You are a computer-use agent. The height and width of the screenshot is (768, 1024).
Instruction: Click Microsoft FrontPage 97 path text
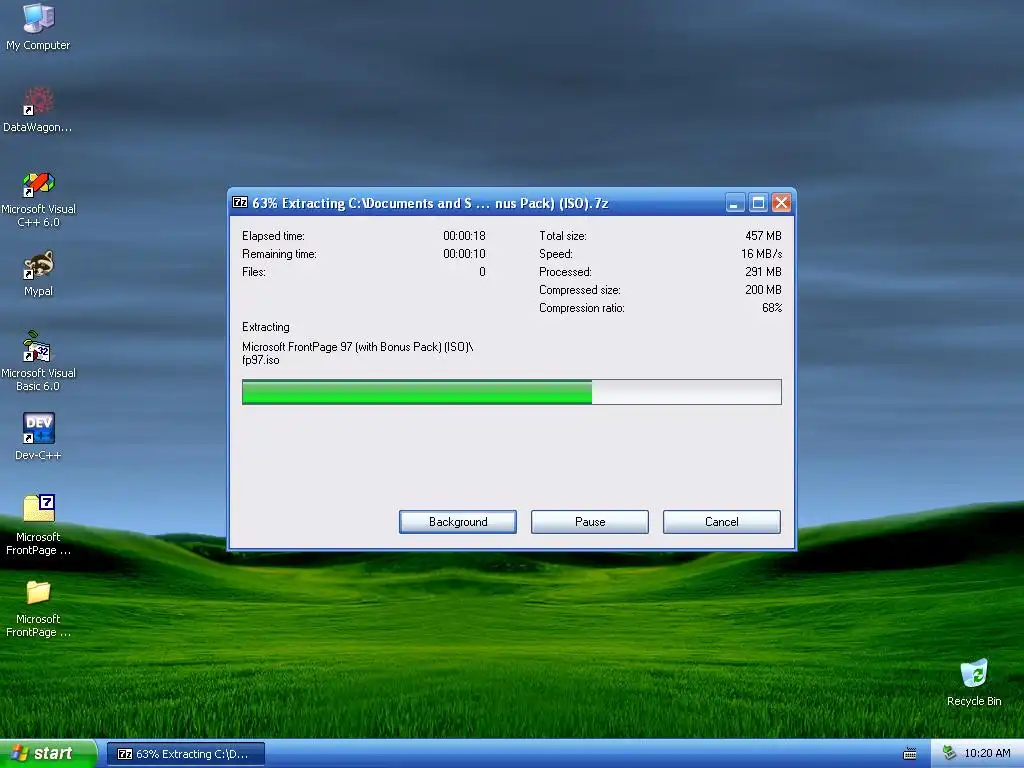click(x=357, y=347)
